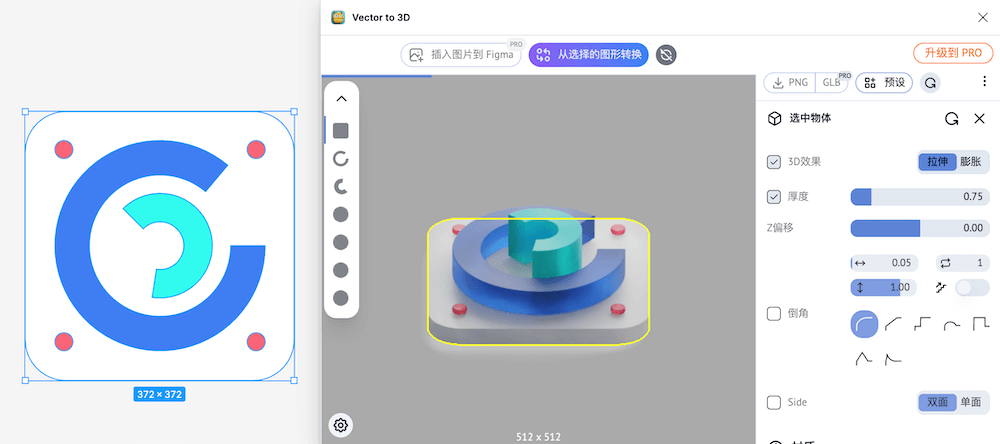Enable the toggle switch beside the wand icon
The image size is (1000, 444).
coord(972,288)
